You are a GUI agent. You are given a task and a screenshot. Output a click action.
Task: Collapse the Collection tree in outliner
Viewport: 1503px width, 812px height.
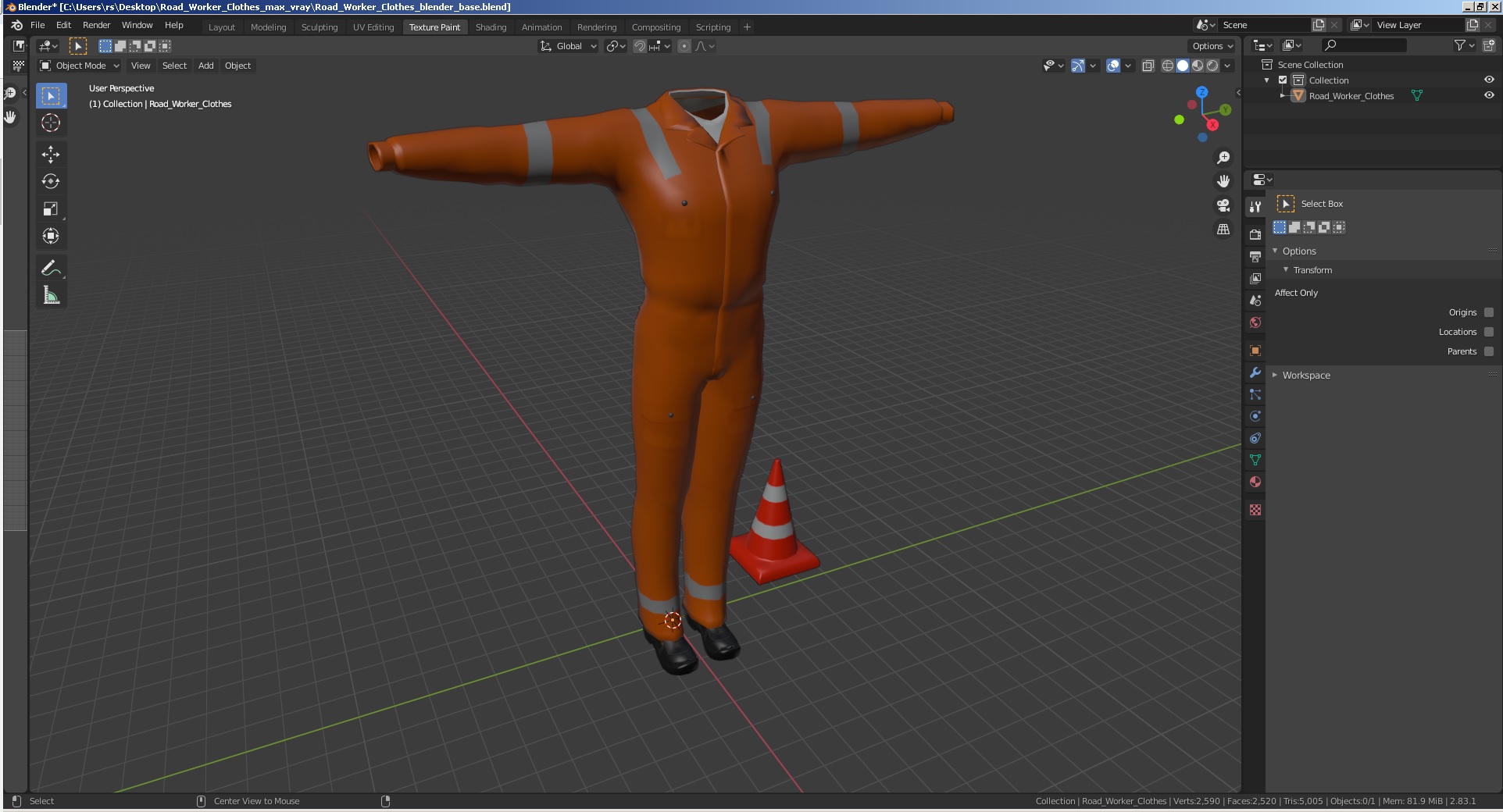pyautogui.click(x=1267, y=80)
